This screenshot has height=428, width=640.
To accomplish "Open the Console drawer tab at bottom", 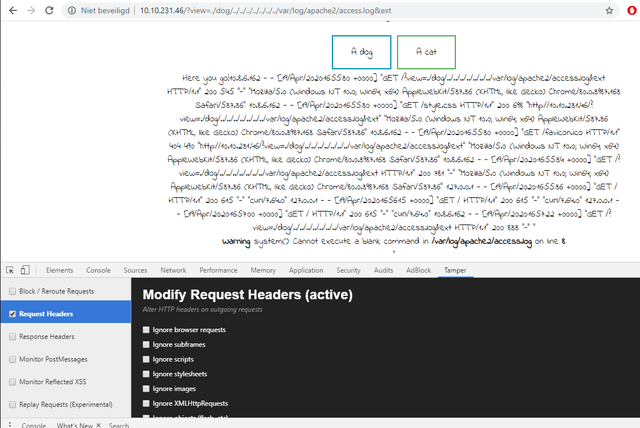I will pyautogui.click(x=33, y=425).
